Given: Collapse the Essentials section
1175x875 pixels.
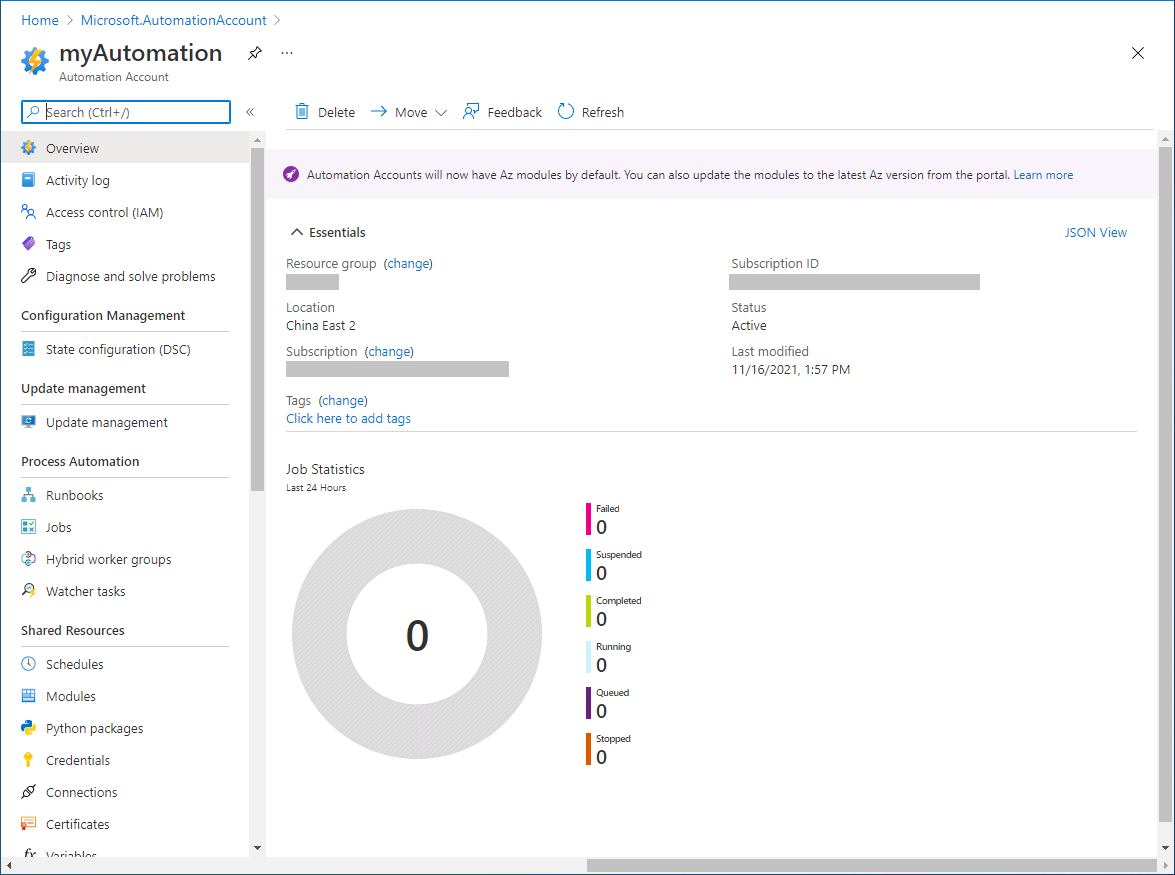Looking at the screenshot, I should [296, 232].
